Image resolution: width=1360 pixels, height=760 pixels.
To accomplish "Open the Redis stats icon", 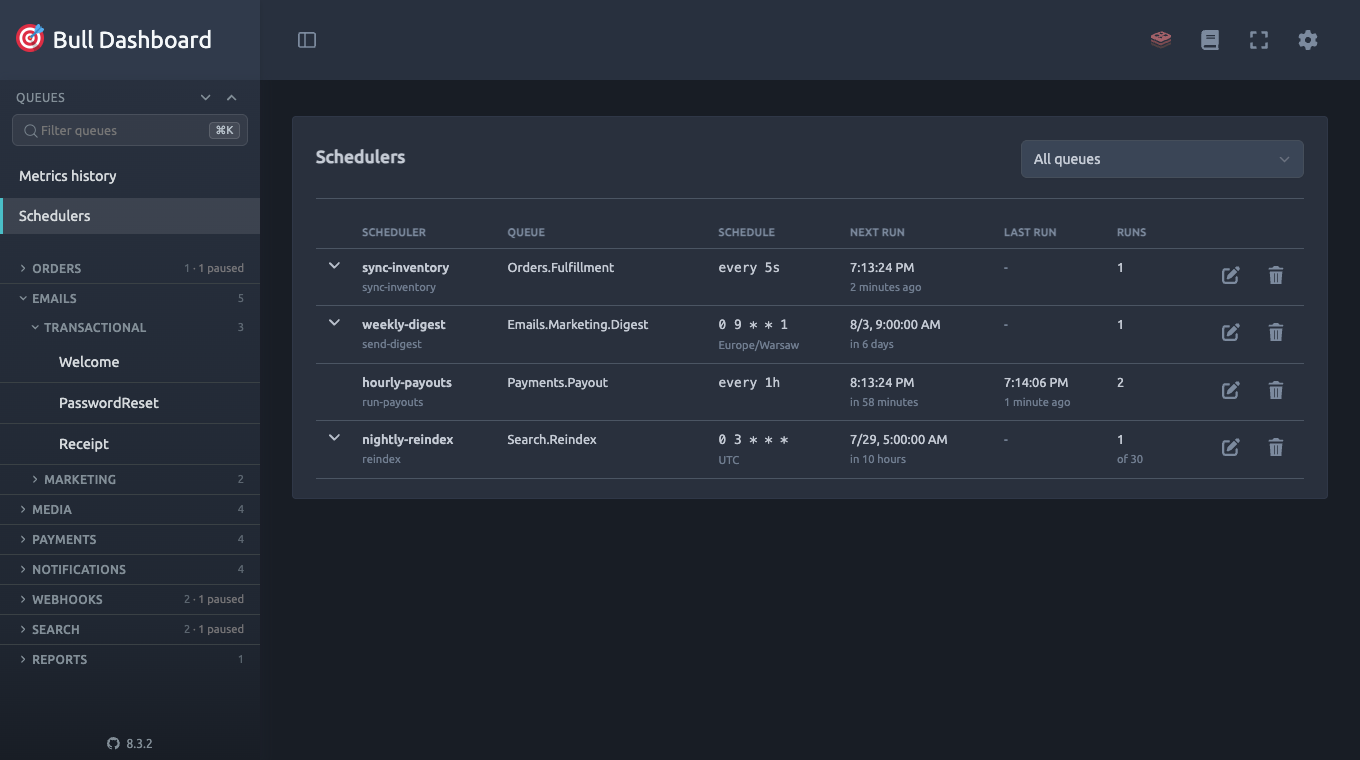I will tap(1161, 40).
